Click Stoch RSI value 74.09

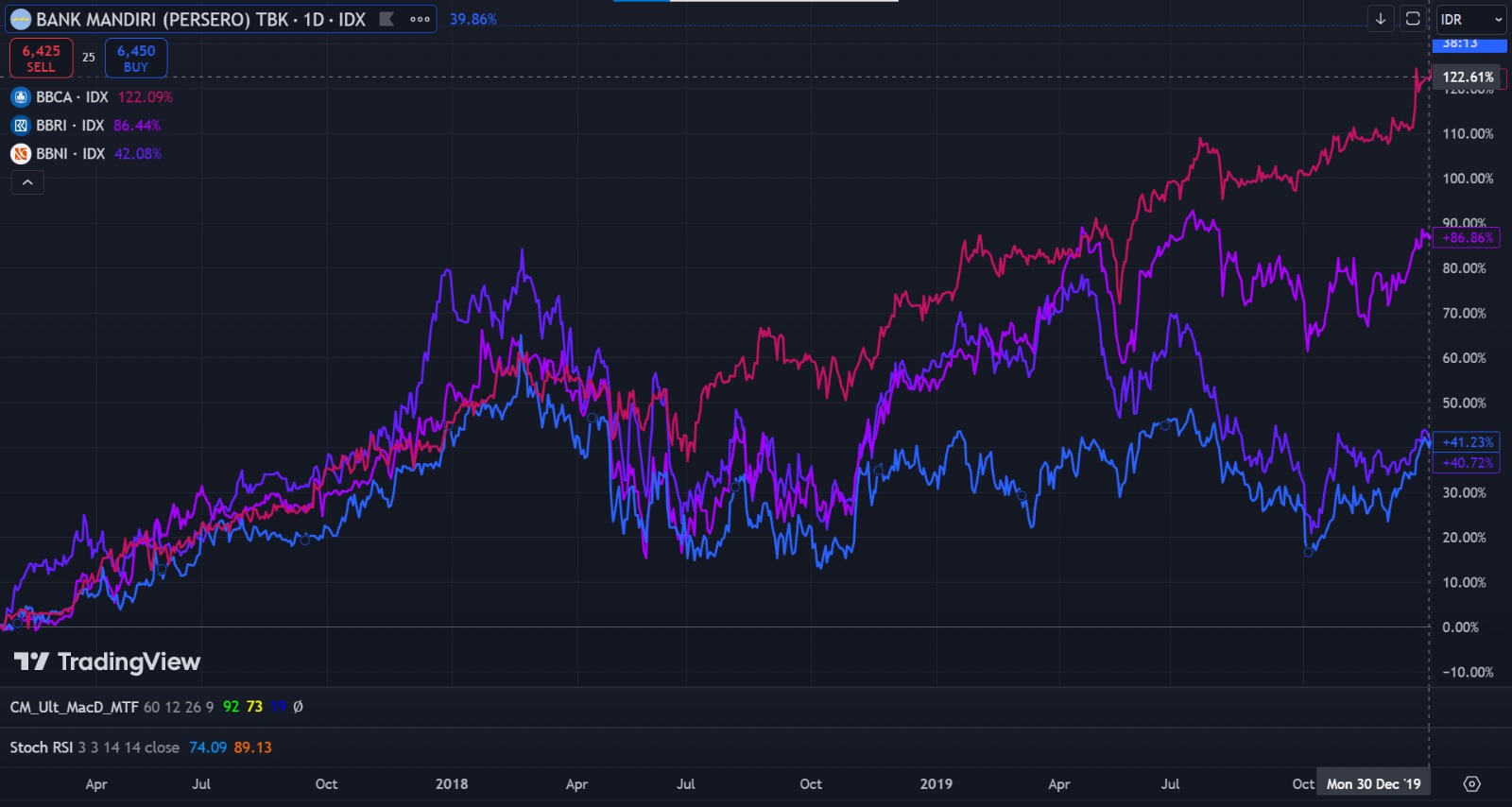[208, 747]
